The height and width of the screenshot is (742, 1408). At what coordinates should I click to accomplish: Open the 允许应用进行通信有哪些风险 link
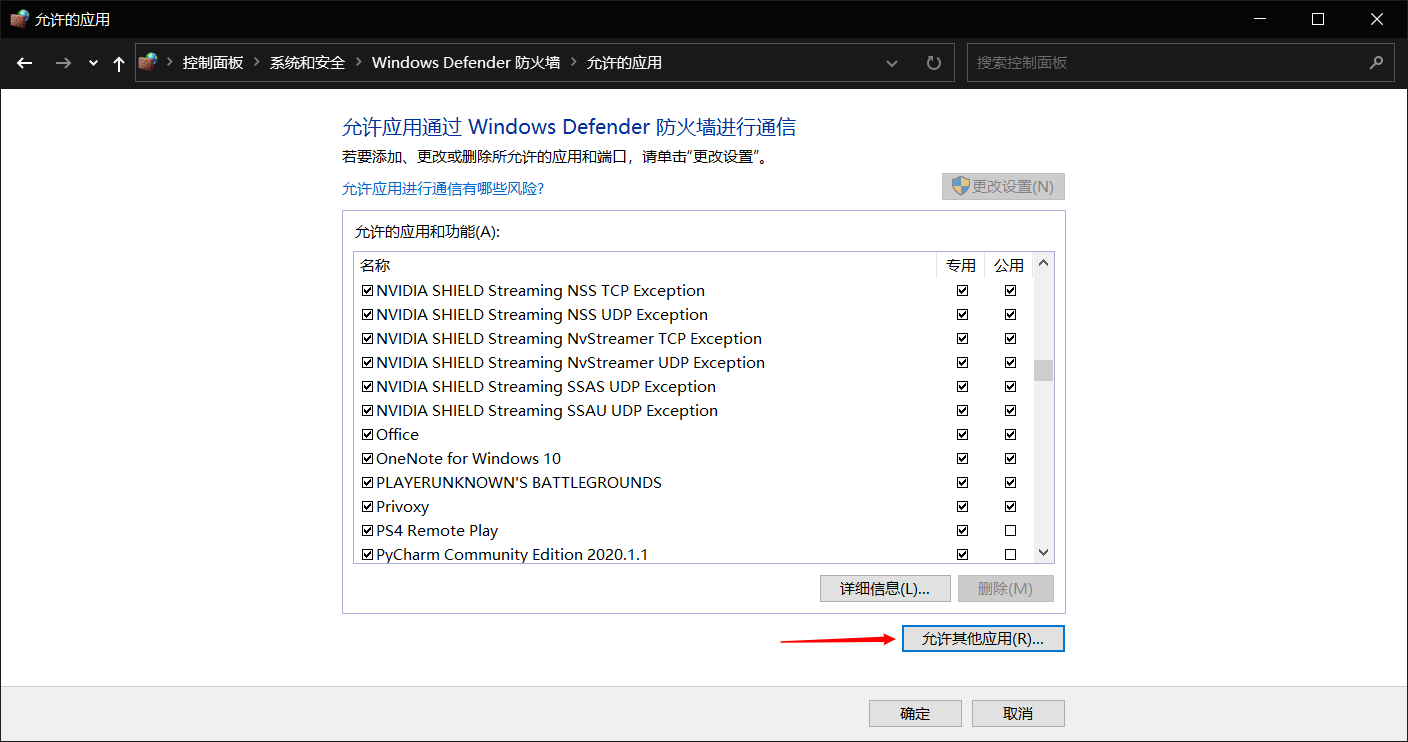pyautogui.click(x=443, y=188)
